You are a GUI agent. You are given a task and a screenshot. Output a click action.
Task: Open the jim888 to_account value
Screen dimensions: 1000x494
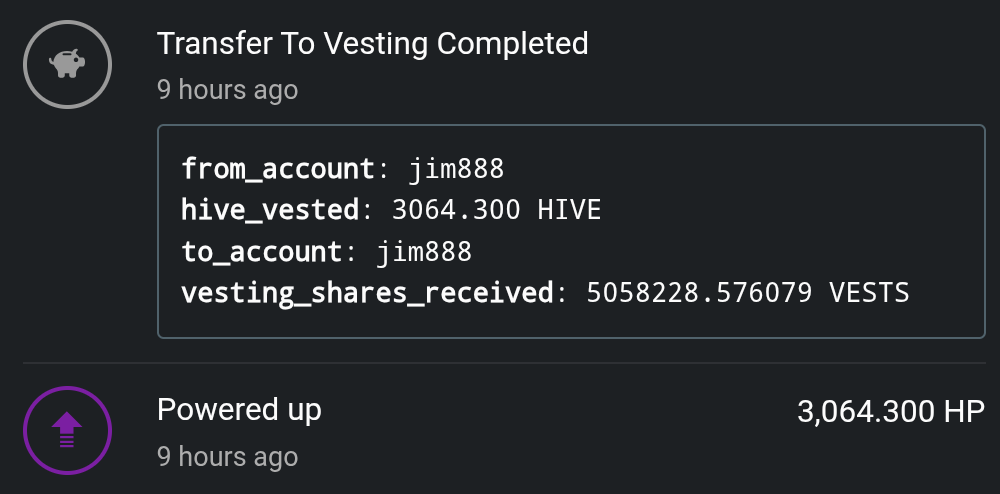424,252
